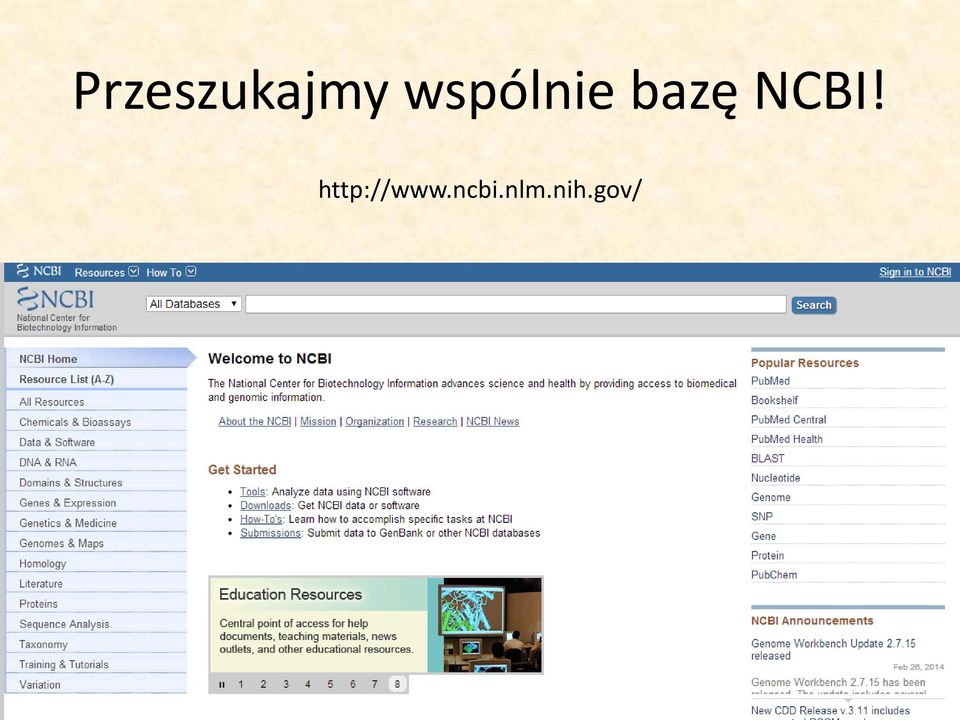This screenshot has height=720, width=960.
Task: Open the How To dropdown menu
Action: point(171,272)
